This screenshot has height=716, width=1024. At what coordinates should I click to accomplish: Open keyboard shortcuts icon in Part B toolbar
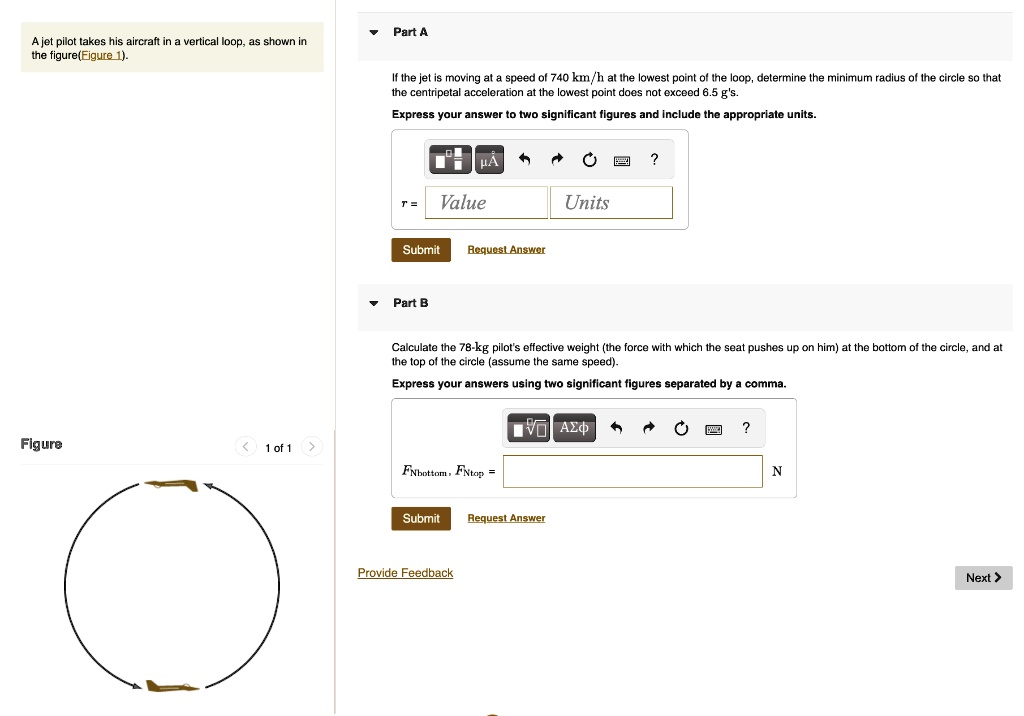(713, 427)
